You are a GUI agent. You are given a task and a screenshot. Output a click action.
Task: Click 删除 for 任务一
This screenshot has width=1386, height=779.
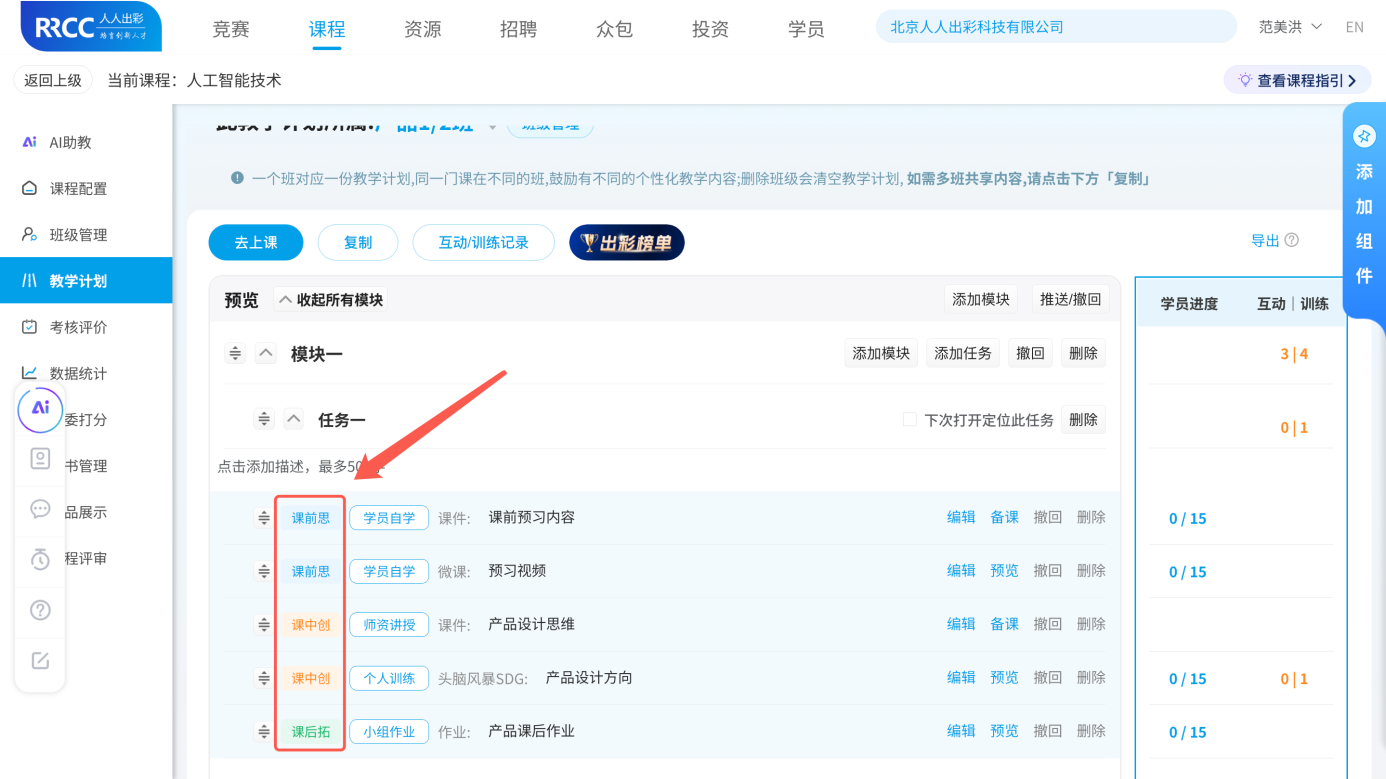click(x=1083, y=419)
